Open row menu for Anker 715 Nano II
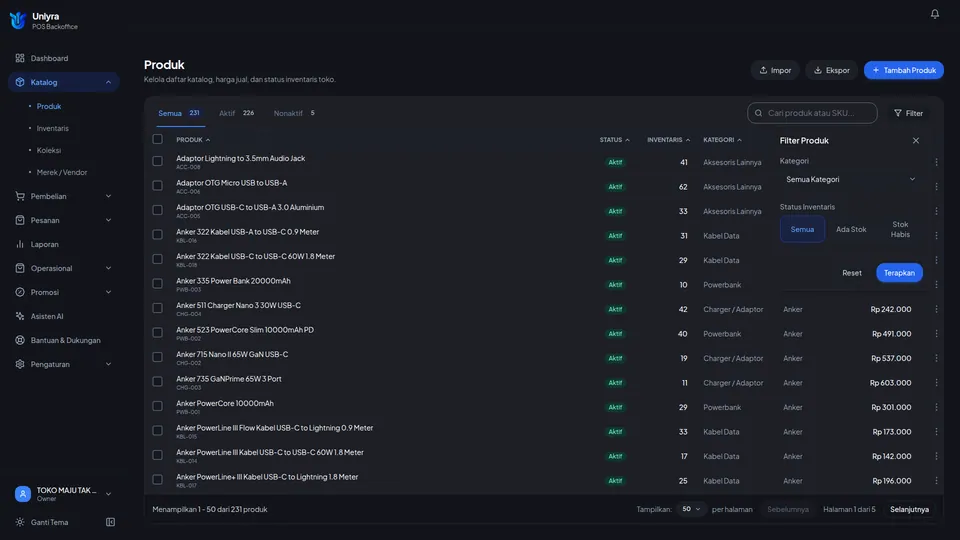Screen dimensions: 960x540 tap(936, 358)
